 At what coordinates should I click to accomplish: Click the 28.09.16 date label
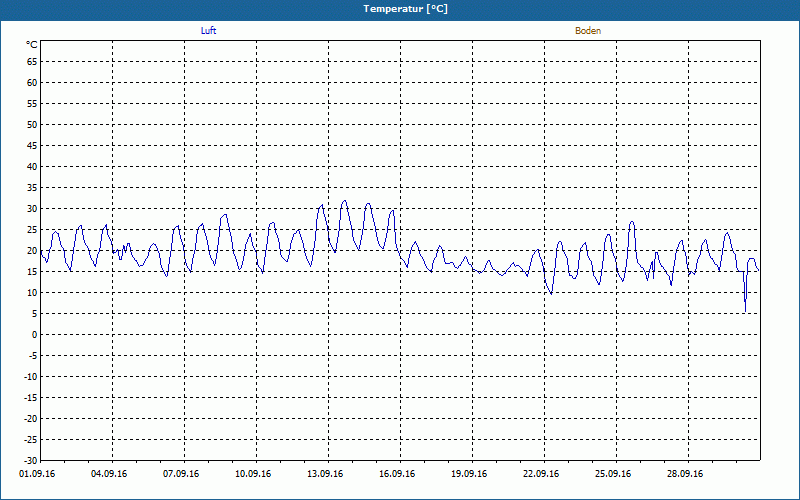(x=685, y=474)
